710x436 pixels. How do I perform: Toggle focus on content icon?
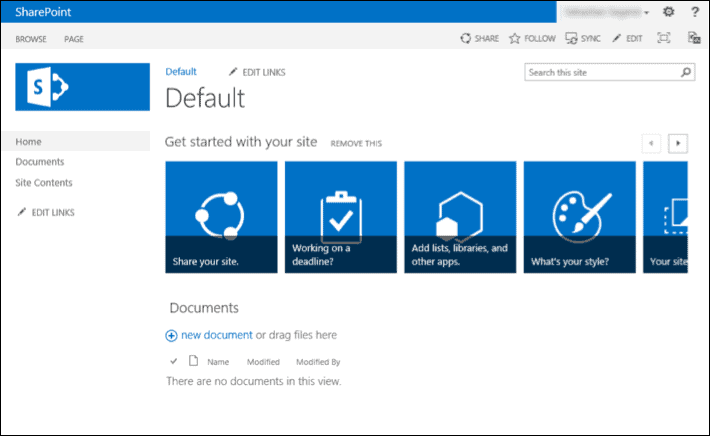pyautogui.click(x=664, y=38)
